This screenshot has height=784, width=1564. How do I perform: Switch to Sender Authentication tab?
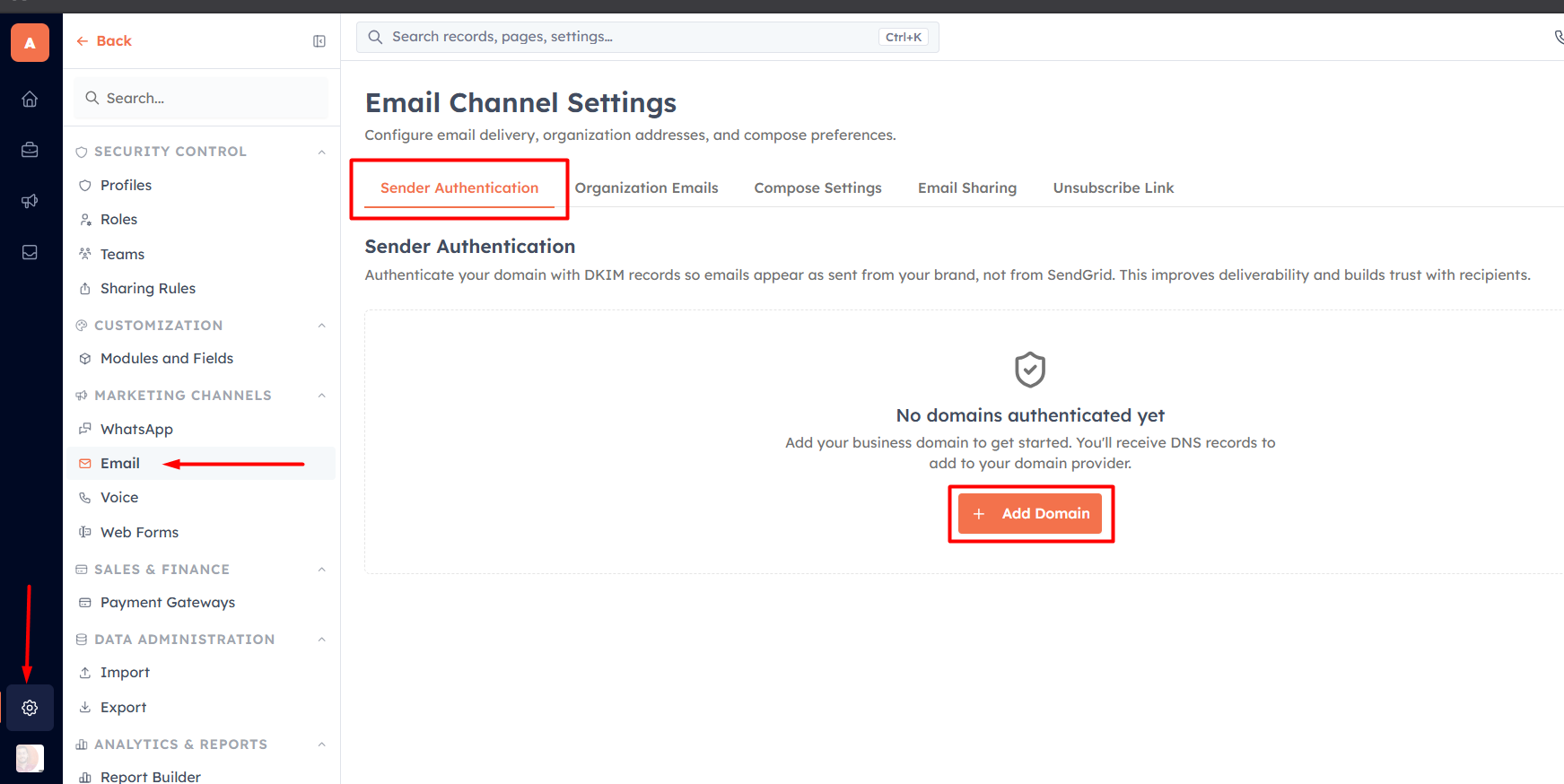click(459, 187)
